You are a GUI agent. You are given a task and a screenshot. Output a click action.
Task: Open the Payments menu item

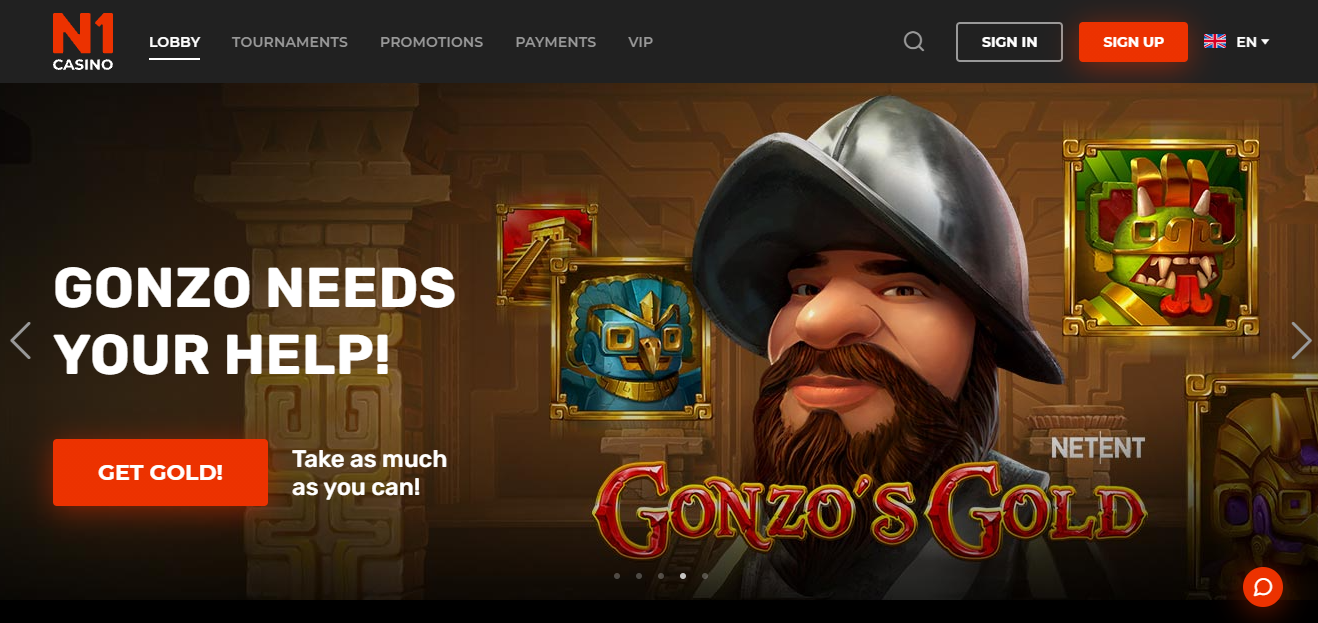click(555, 42)
